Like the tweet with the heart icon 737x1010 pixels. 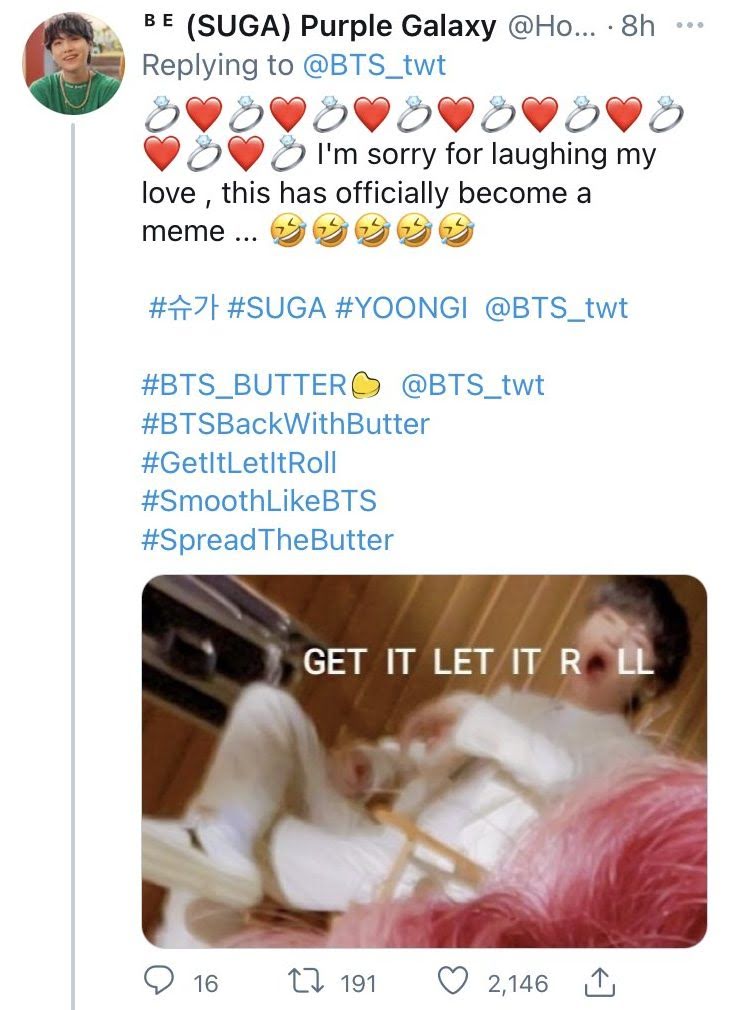point(452,982)
